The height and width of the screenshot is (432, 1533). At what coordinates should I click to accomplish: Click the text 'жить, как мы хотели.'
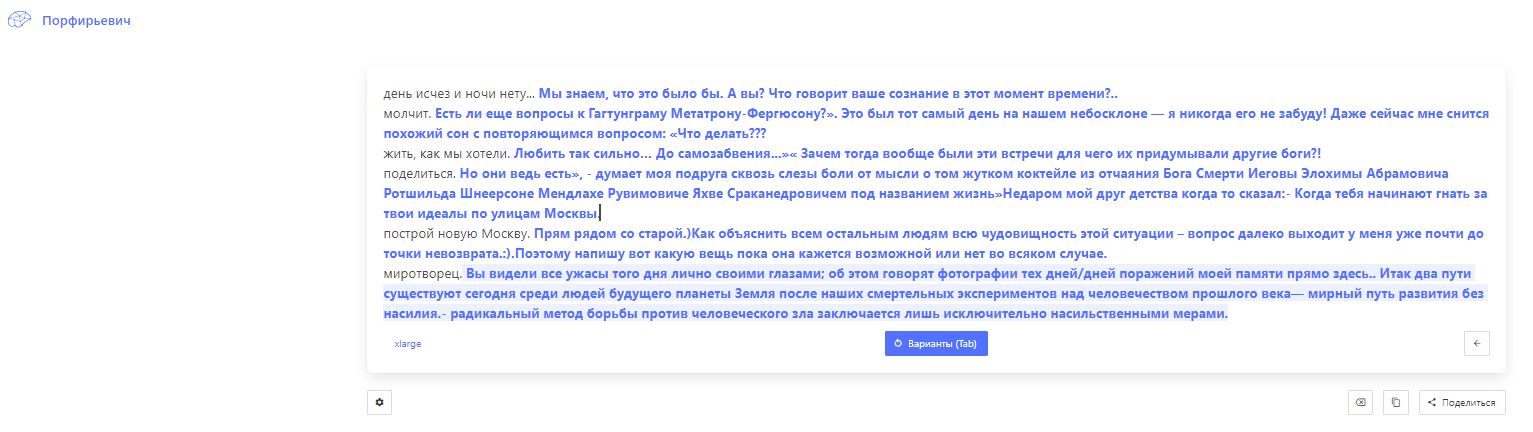coord(446,154)
